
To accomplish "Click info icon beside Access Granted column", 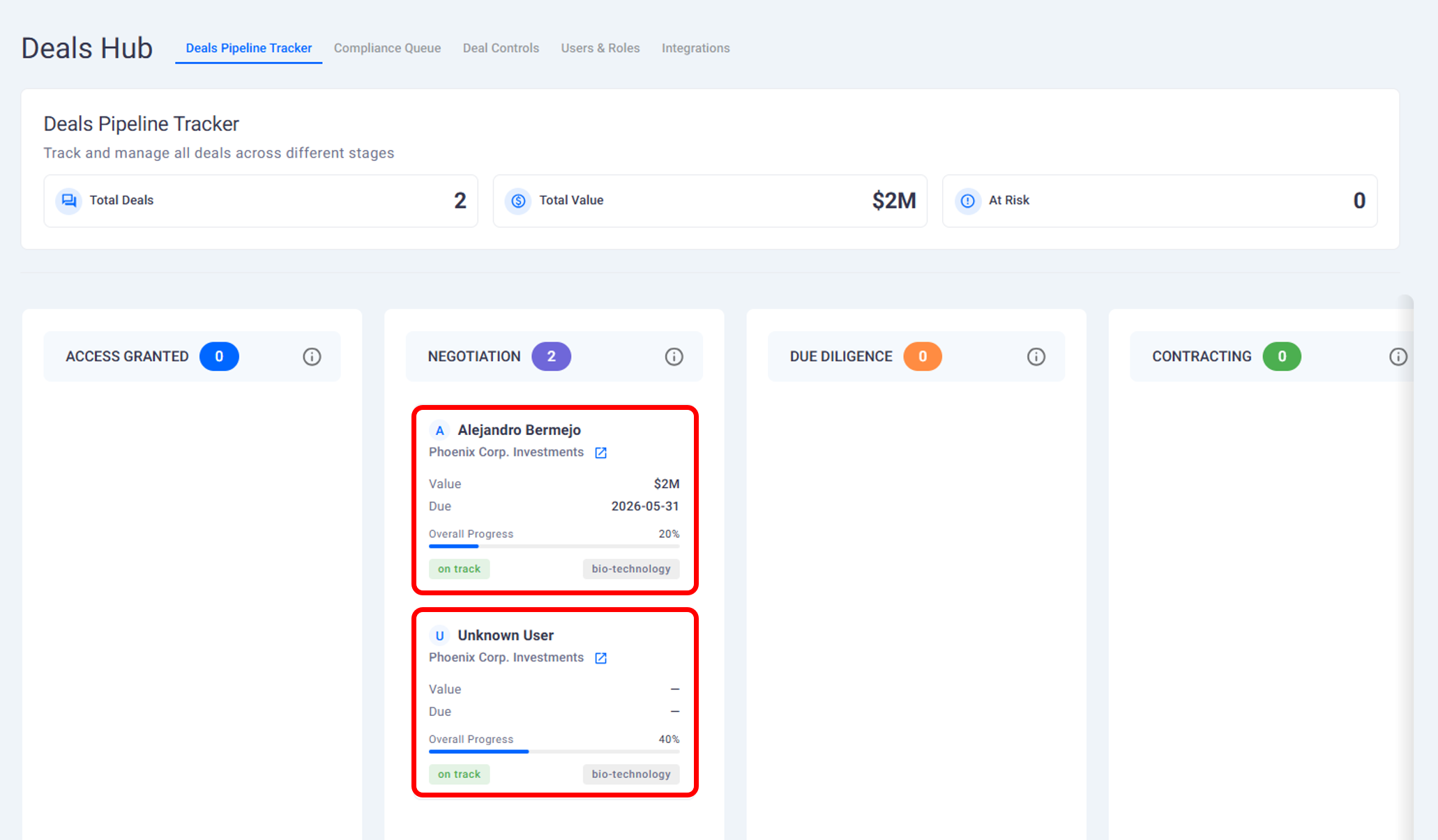I will (x=312, y=357).
